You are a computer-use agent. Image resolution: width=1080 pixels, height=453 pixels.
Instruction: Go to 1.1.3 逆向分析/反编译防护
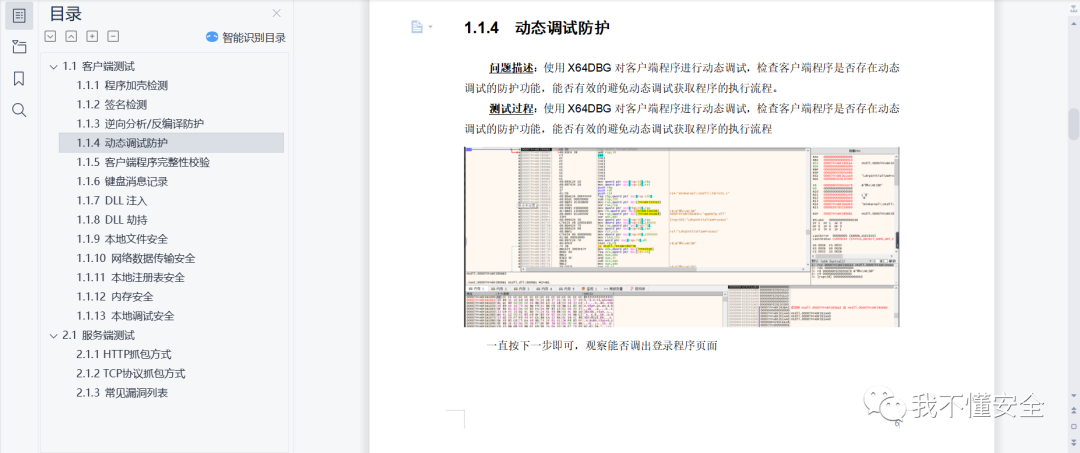[140, 124]
